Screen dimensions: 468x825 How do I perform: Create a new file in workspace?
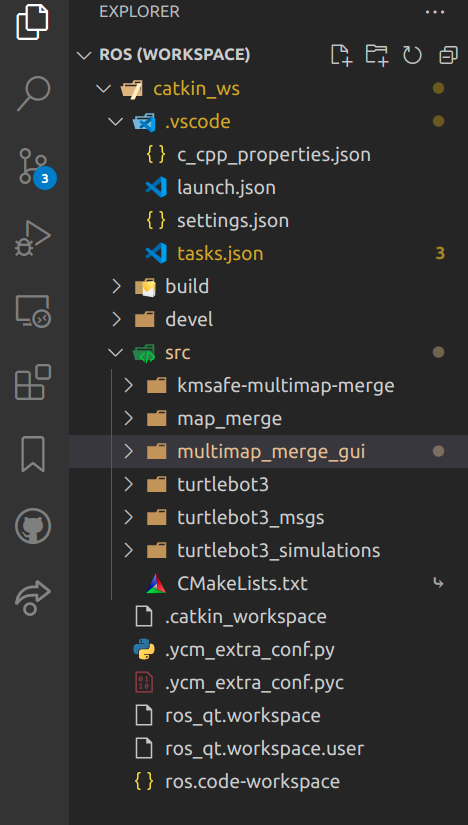point(341,55)
